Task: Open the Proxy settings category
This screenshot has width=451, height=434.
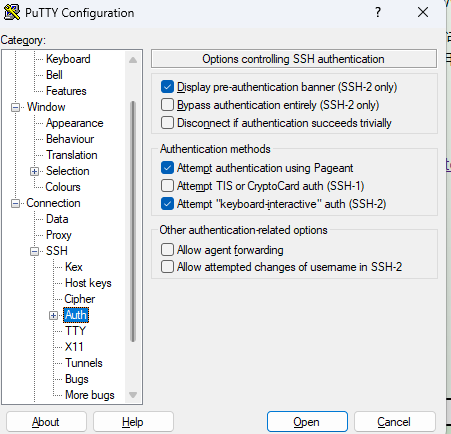Action: [x=59, y=235]
